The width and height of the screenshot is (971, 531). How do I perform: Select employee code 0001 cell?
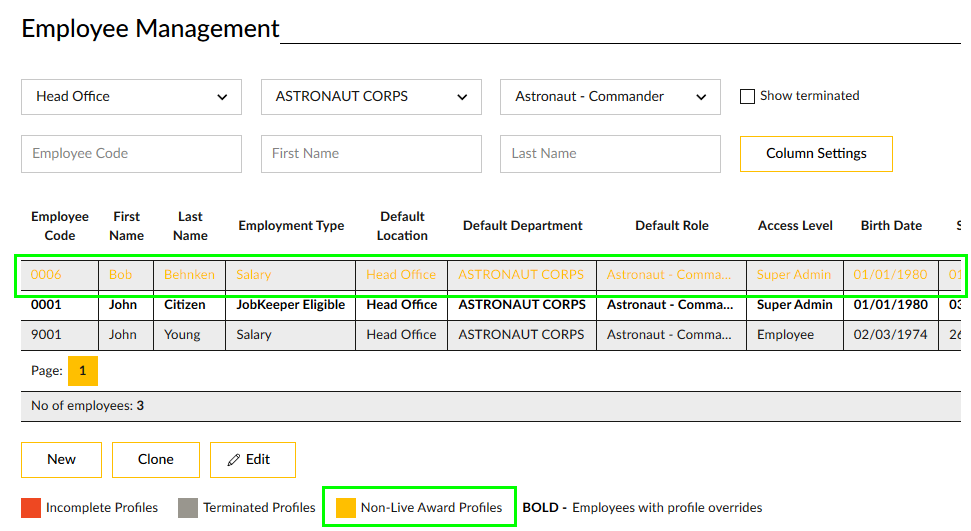pyautogui.click(x=59, y=305)
